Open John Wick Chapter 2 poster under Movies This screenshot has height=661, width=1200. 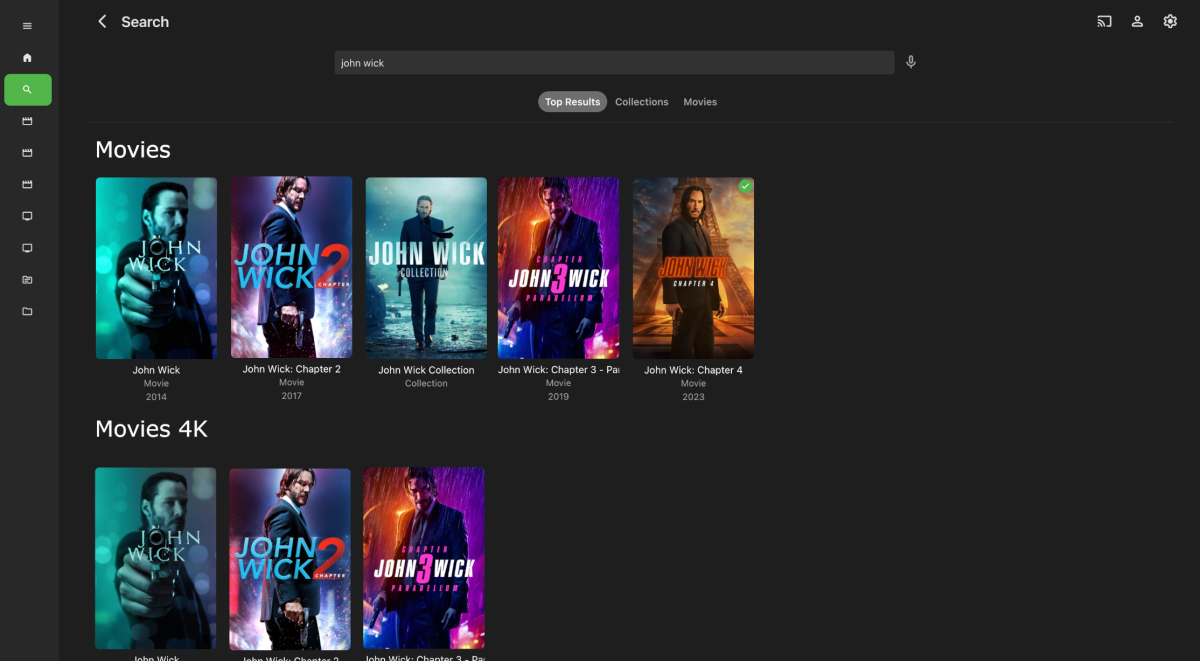click(x=291, y=267)
